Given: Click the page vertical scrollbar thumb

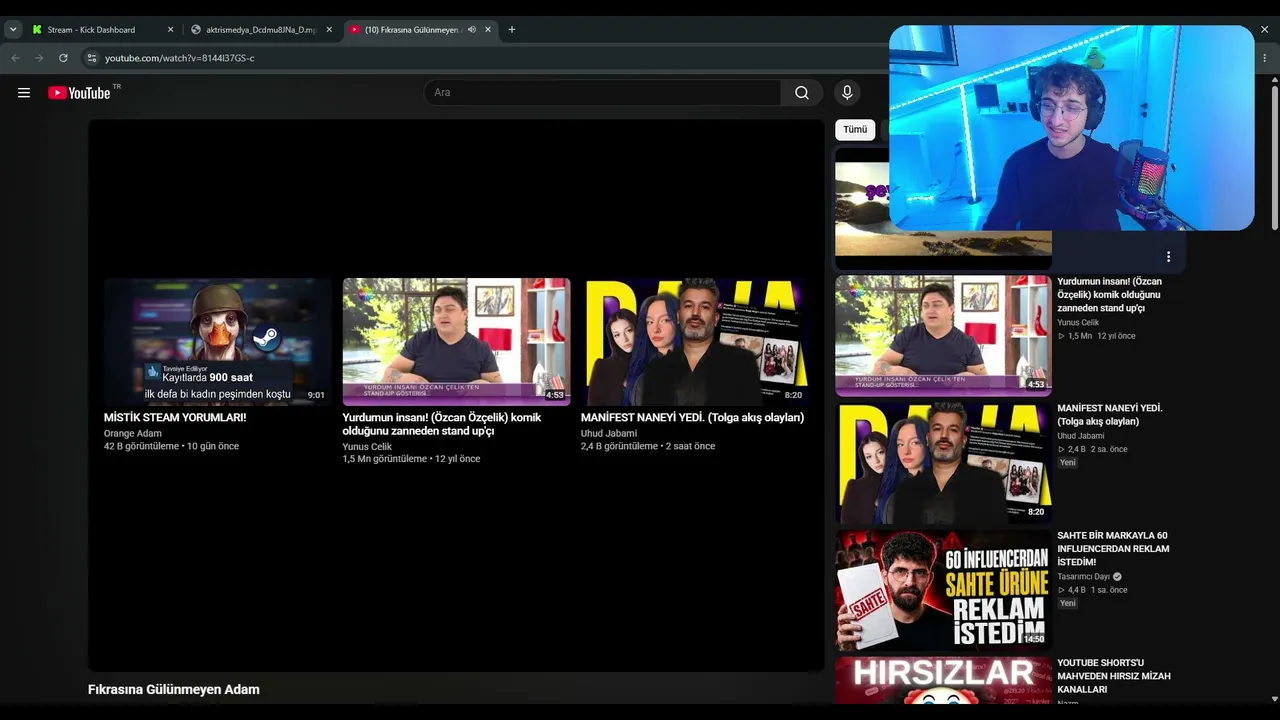Looking at the screenshot, I should tap(1275, 160).
